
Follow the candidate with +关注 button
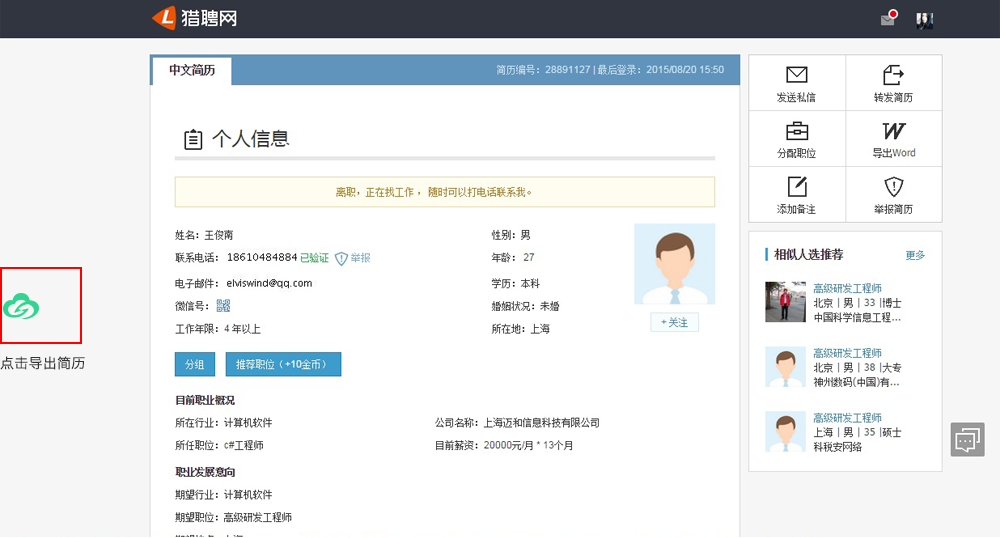click(674, 322)
